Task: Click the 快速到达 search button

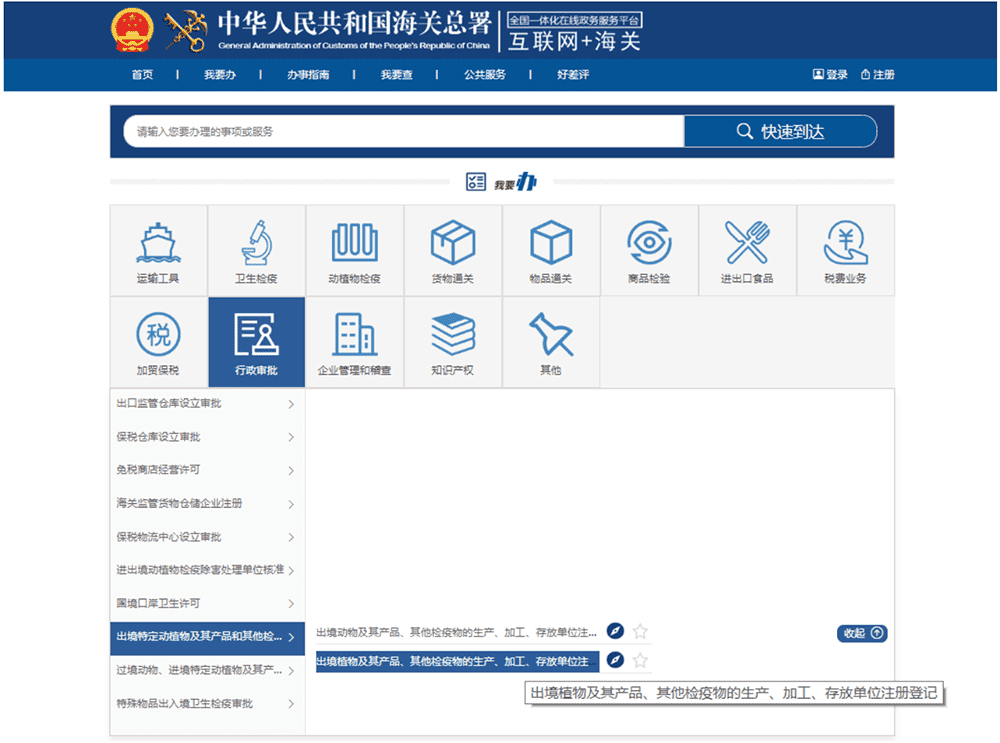Action: click(780, 131)
